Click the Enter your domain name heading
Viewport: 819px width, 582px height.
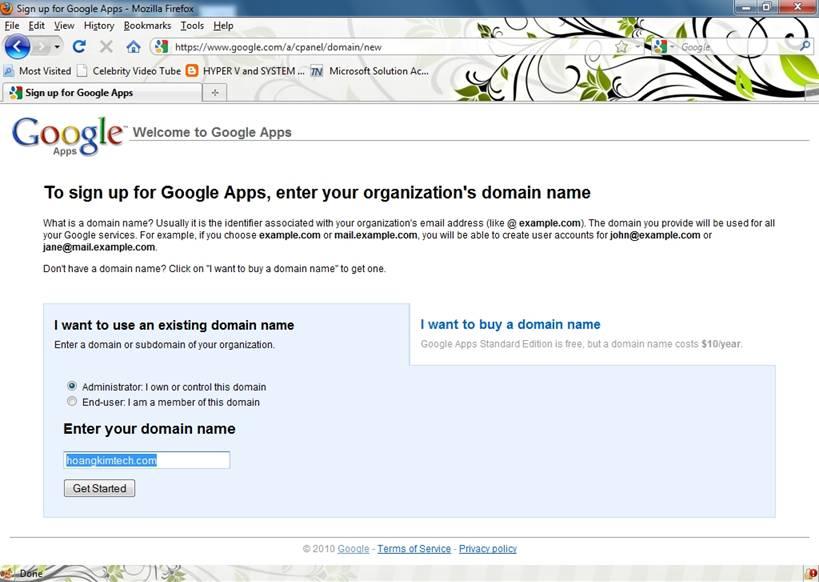pyautogui.click(x=149, y=429)
